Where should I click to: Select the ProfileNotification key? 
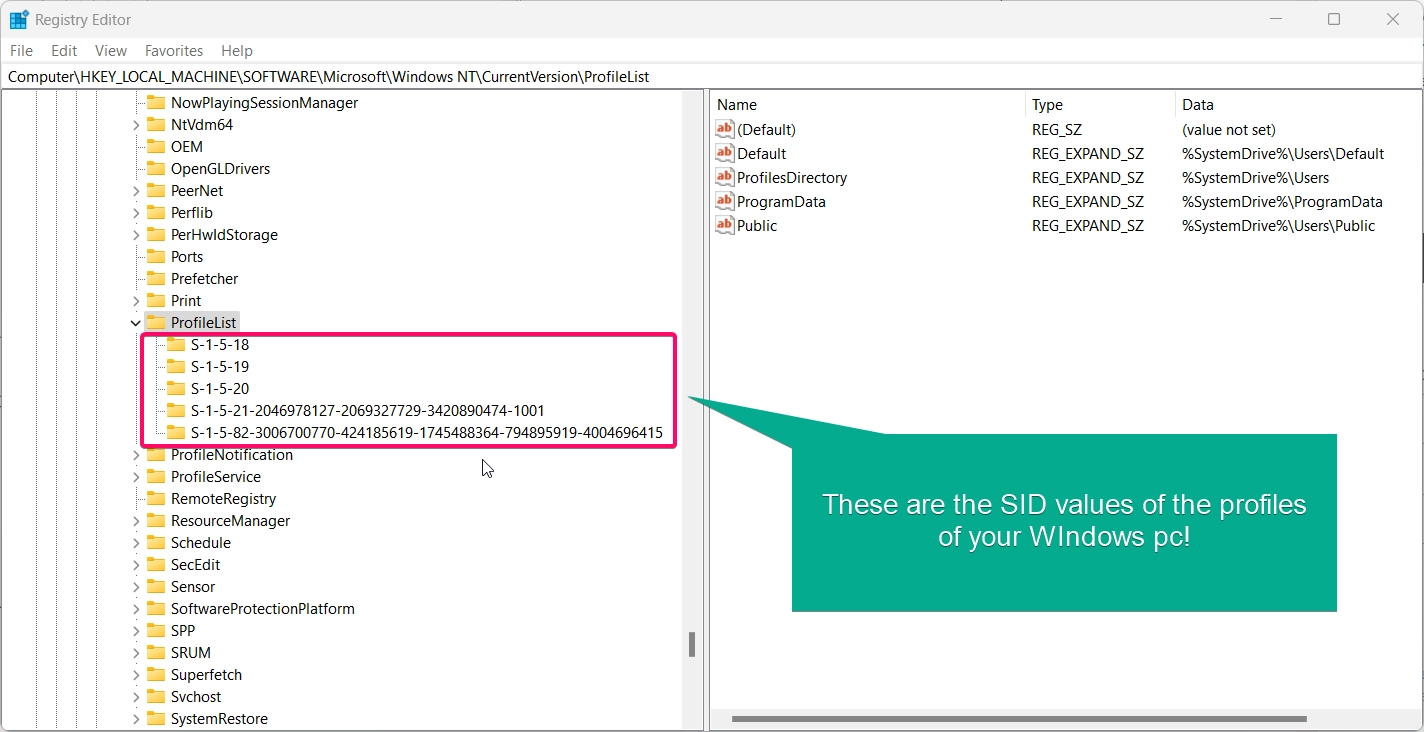pyautogui.click(x=232, y=455)
